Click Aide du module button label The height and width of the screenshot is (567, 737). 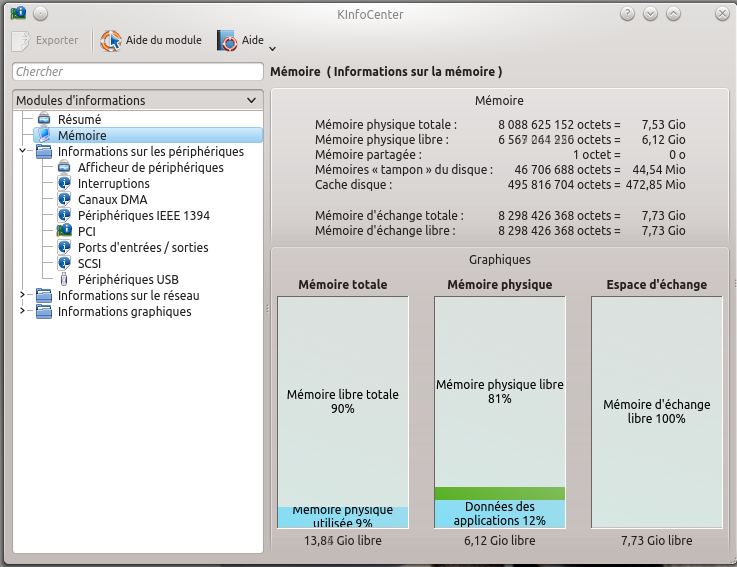pyautogui.click(x=164, y=40)
